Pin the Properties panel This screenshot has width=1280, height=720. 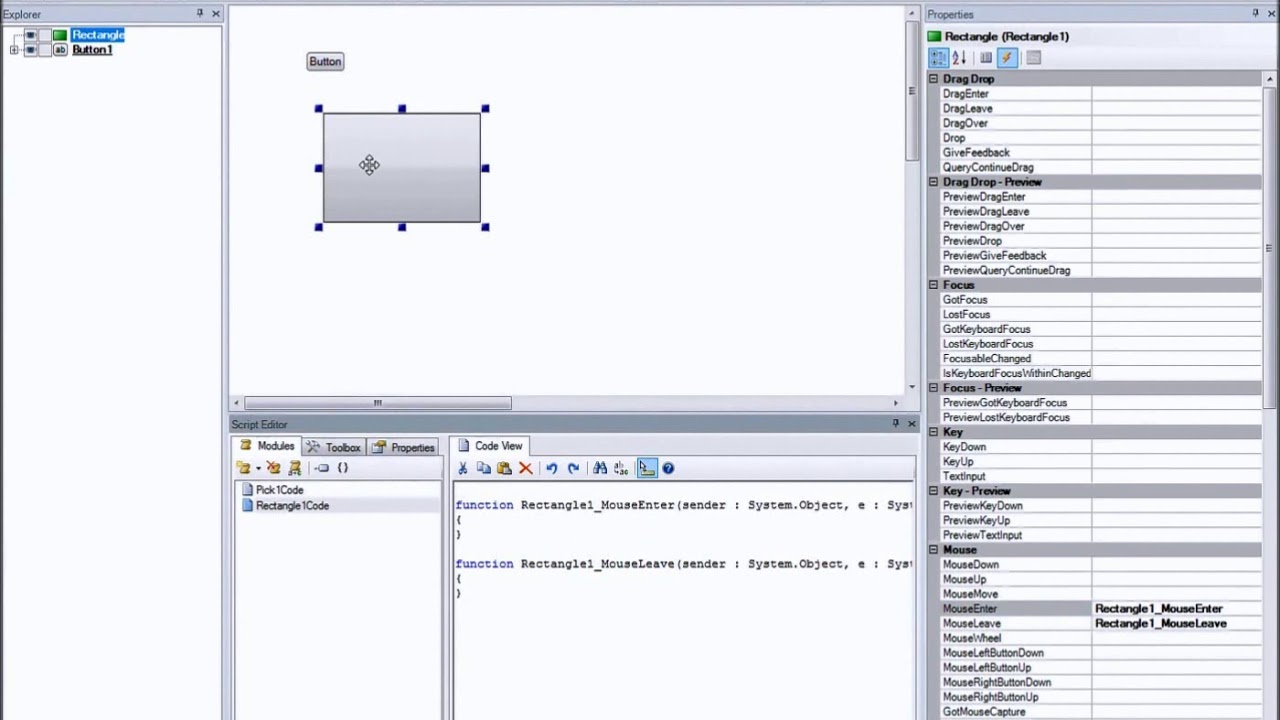(1256, 13)
